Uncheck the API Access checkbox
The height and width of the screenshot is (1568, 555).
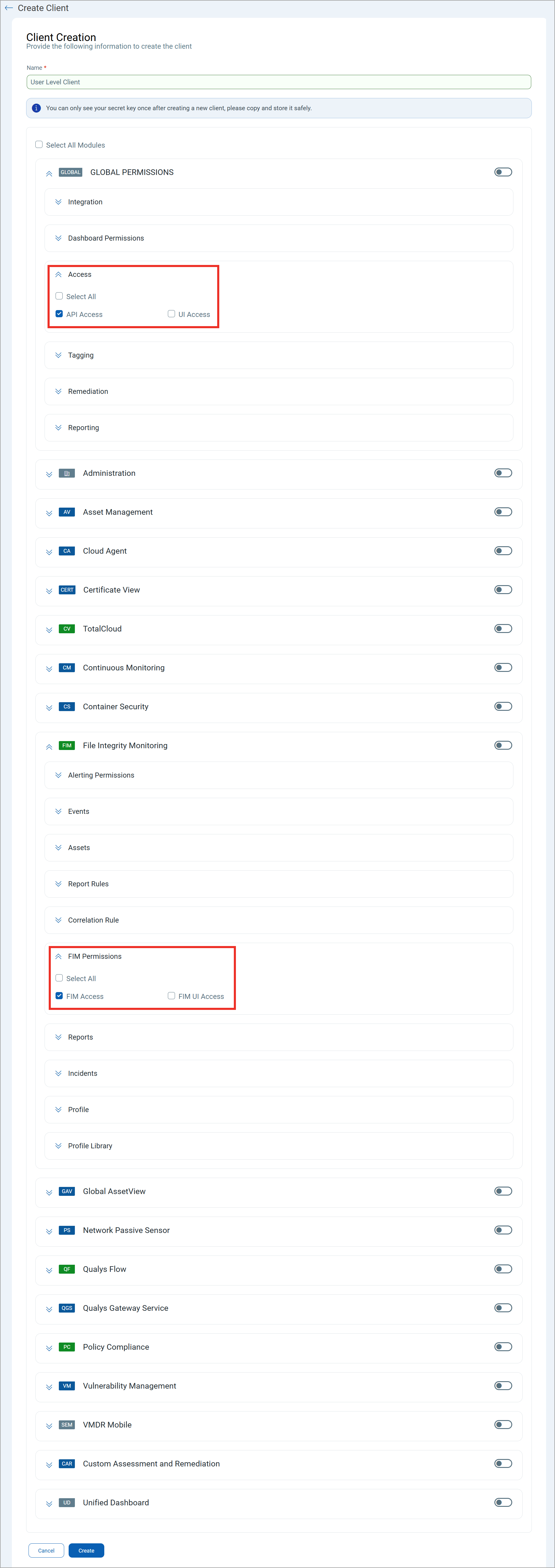tap(59, 313)
